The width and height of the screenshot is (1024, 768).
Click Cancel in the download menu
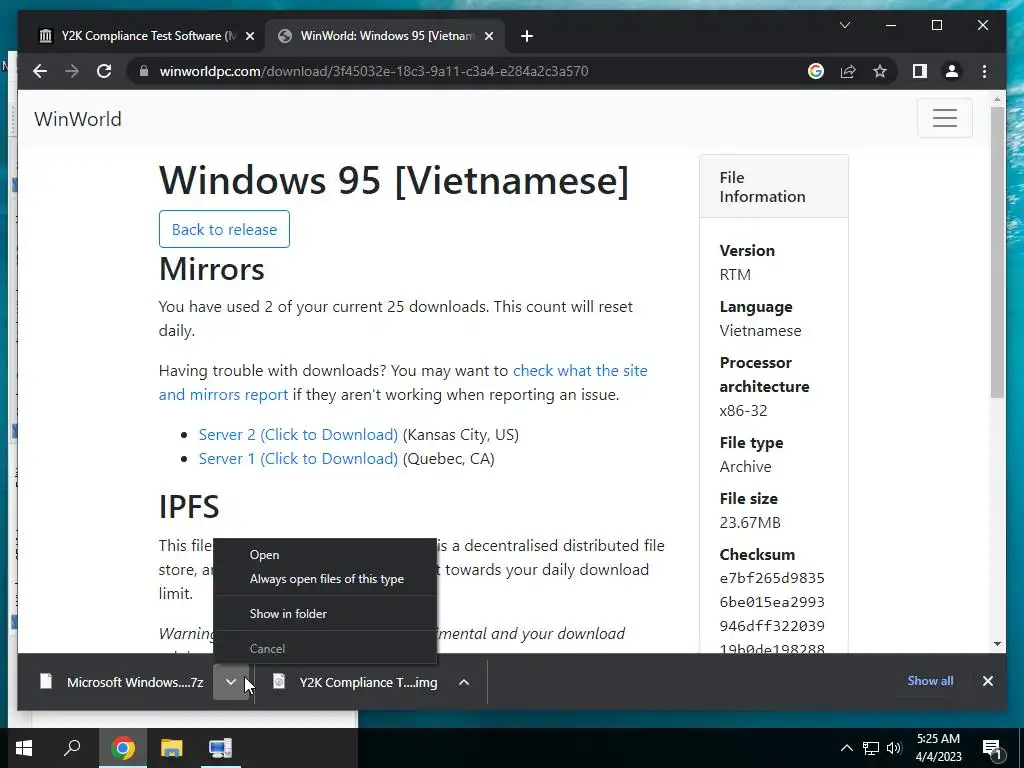coord(325,648)
